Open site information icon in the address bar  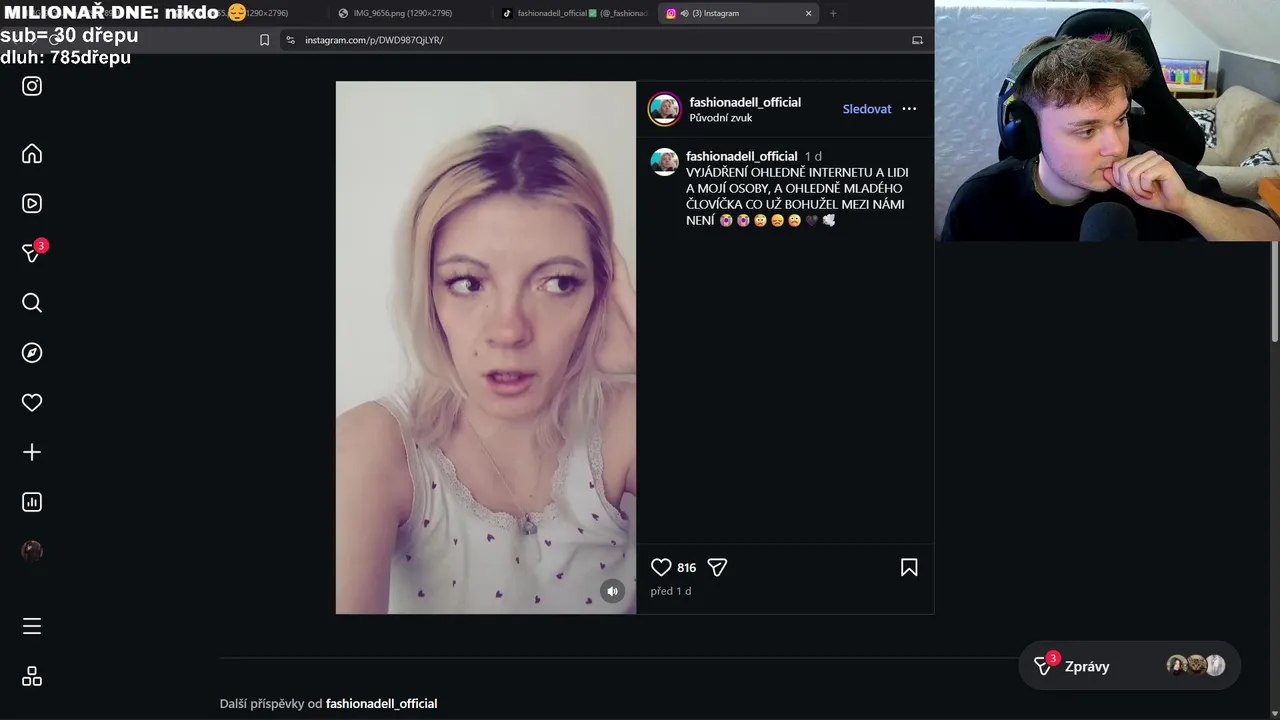[290, 40]
